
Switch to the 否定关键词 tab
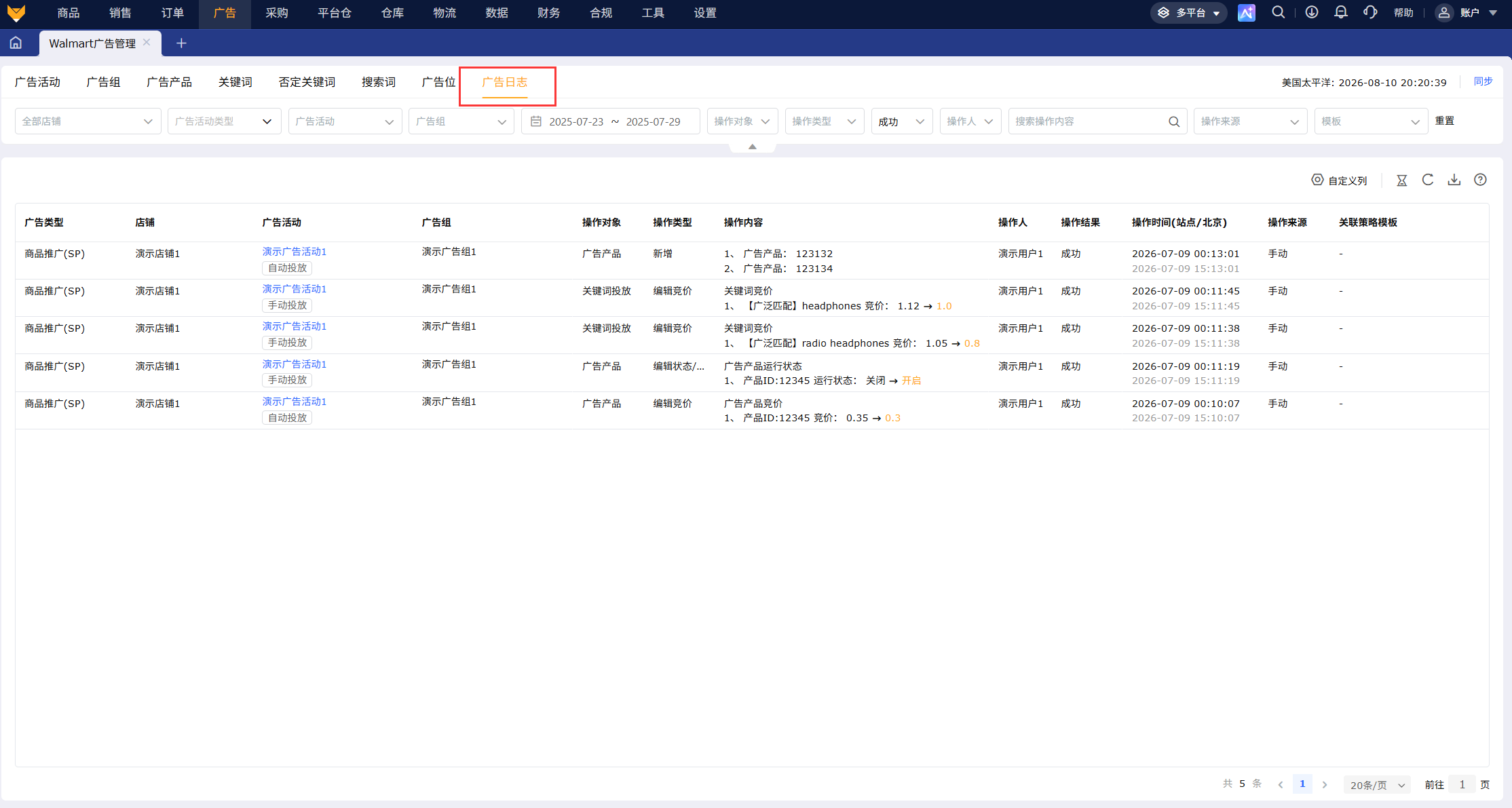point(307,82)
